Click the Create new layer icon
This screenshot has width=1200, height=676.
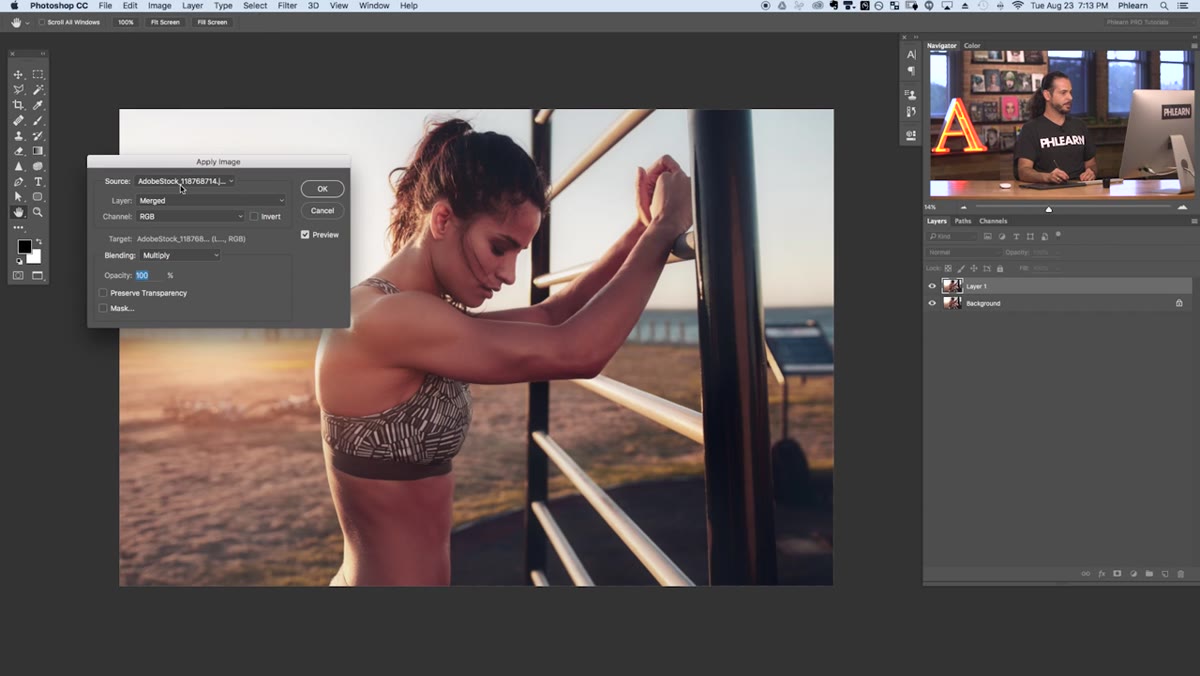(1165, 574)
